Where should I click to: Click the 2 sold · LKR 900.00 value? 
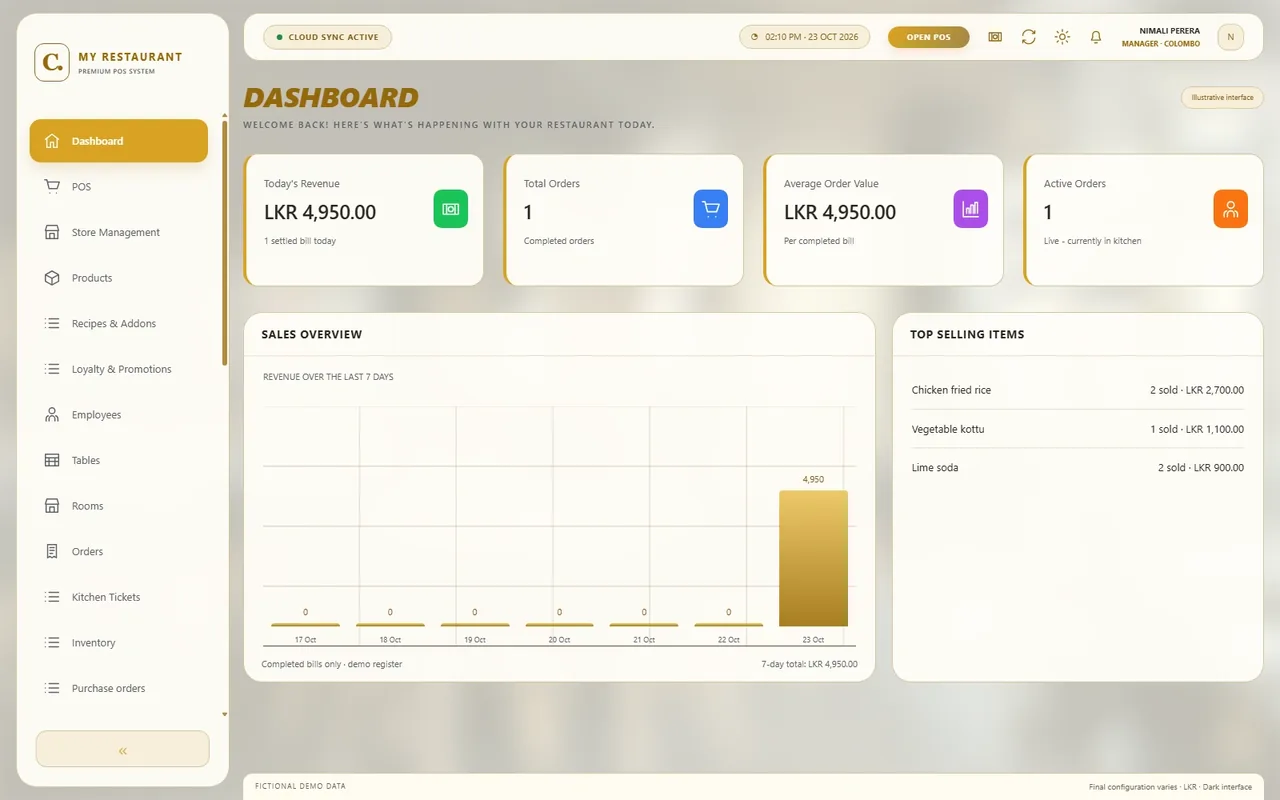pos(1201,468)
